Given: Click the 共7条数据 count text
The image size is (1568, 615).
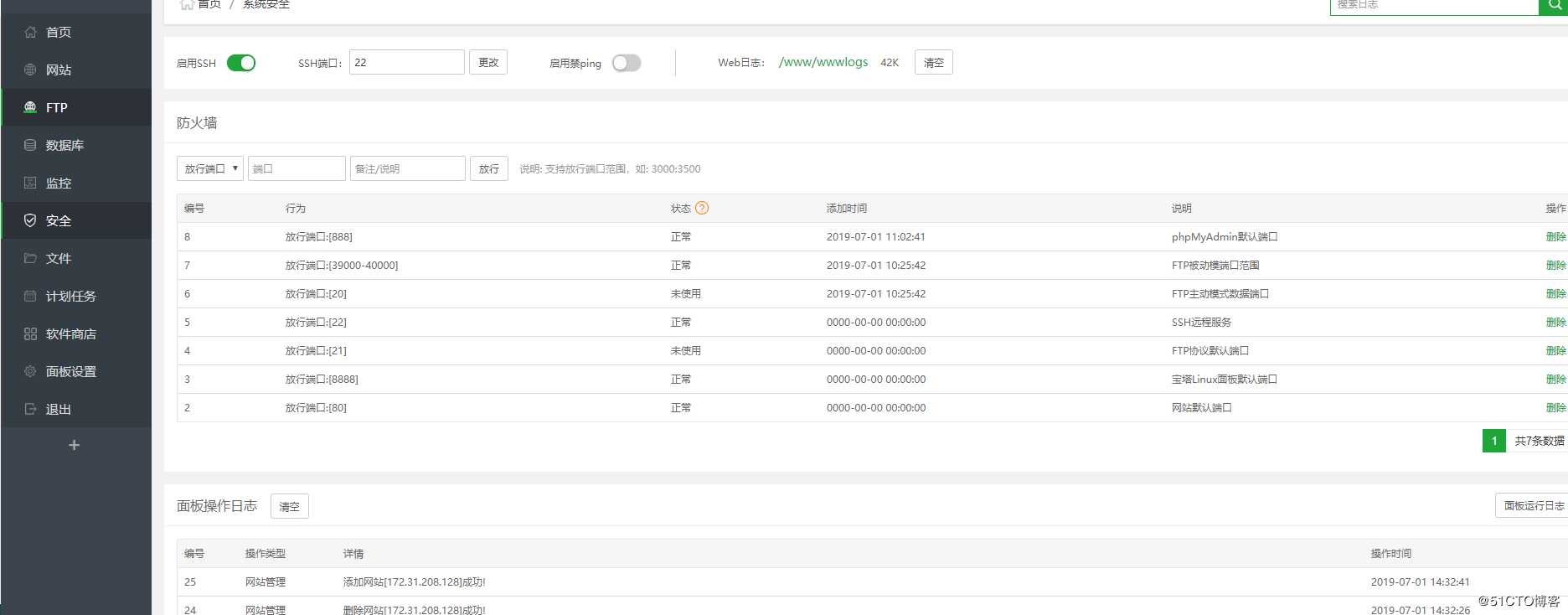Looking at the screenshot, I should coord(1540,441).
